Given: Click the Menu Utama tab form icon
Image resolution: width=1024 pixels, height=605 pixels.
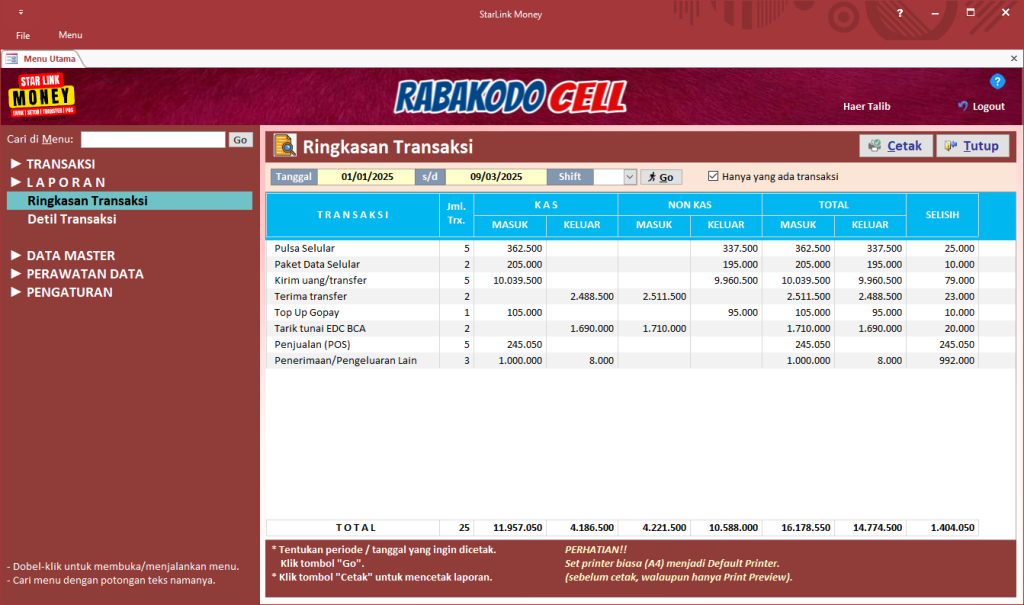Looking at the screenshot, I should coord(11,59).
